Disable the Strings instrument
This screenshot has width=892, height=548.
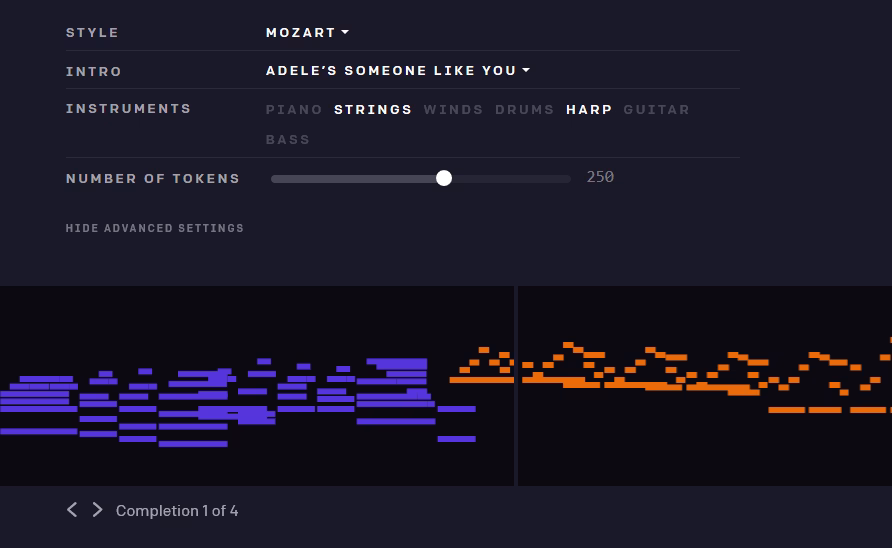[x=373, y=110]
